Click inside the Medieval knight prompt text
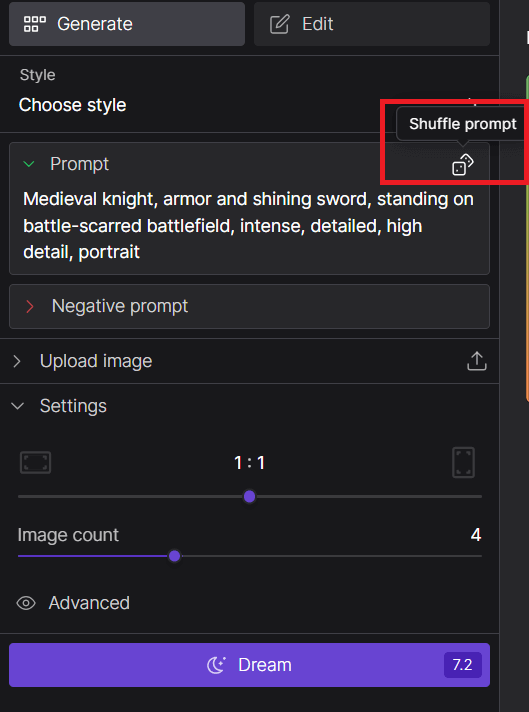 [x=248, y=226]
